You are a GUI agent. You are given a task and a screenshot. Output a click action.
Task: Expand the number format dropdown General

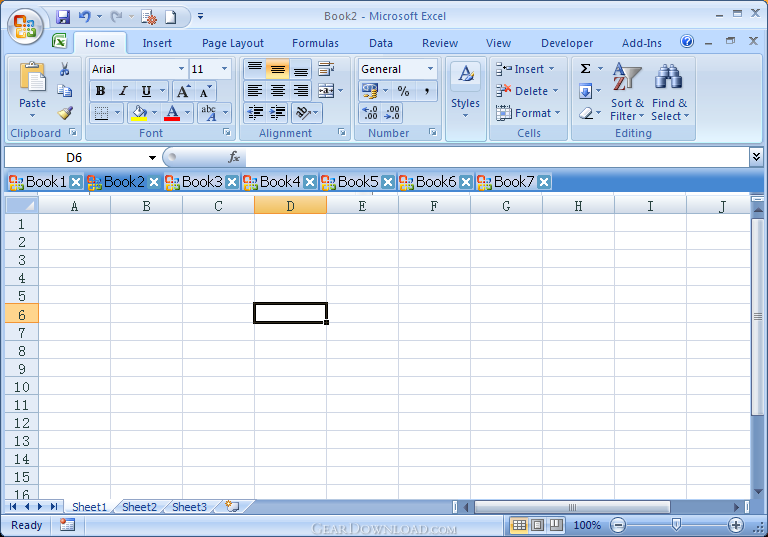[x=430, y=69]
